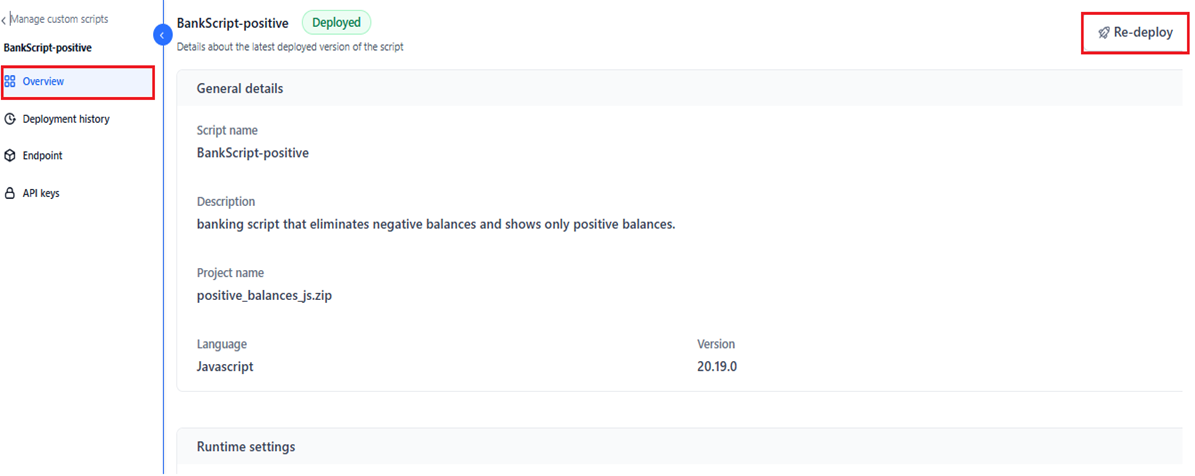Click the positive_balances_js.zip project name
Image resolution: width=1195 pixels, height=476 pixels.
click(x=265, y=295)
